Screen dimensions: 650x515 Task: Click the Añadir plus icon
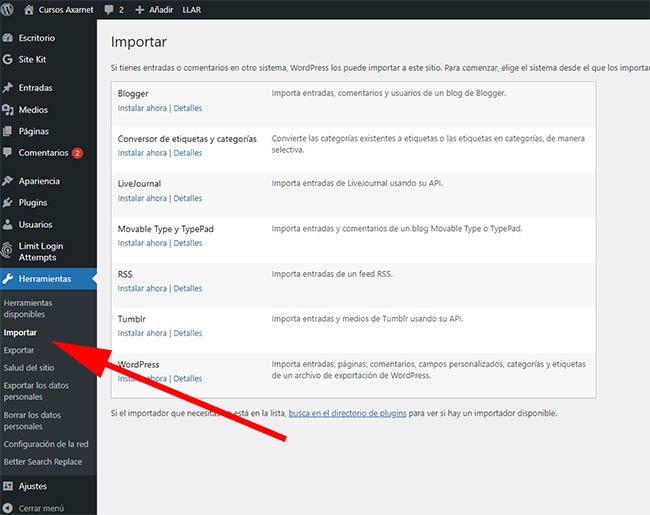coord(140,8)
